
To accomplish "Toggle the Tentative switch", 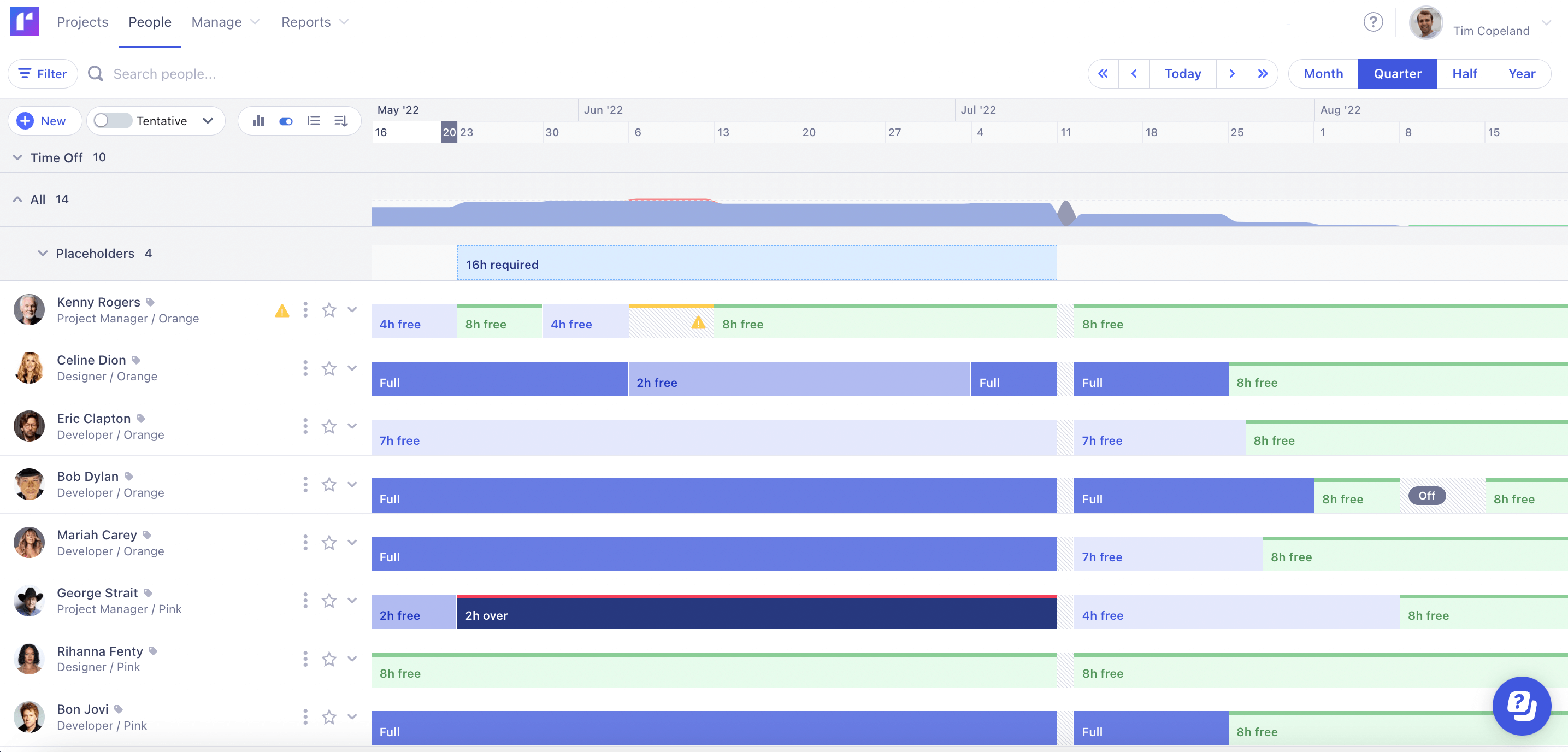I will point(111,121).
